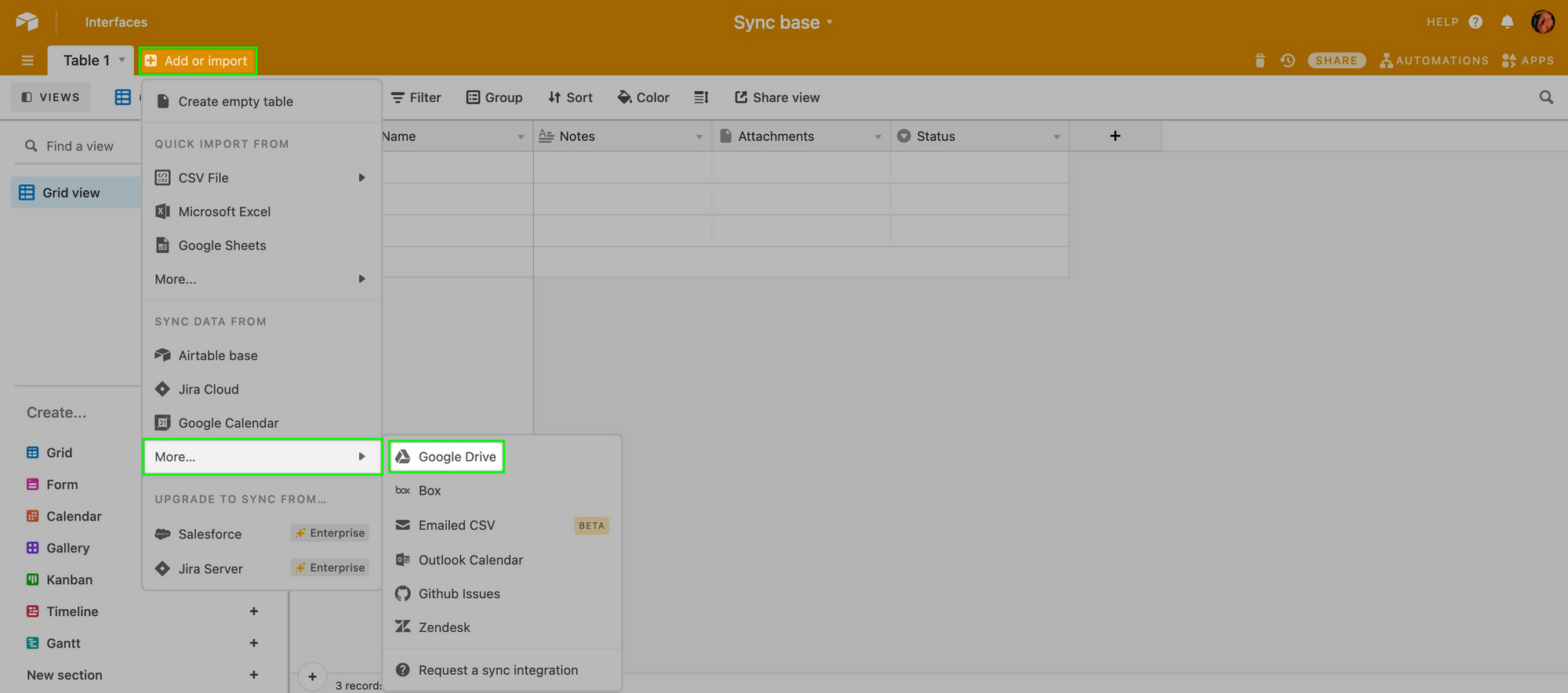Screen dimensions: 1568x693
Task: Open Automations panel
Action: (x=1434, y=60)
